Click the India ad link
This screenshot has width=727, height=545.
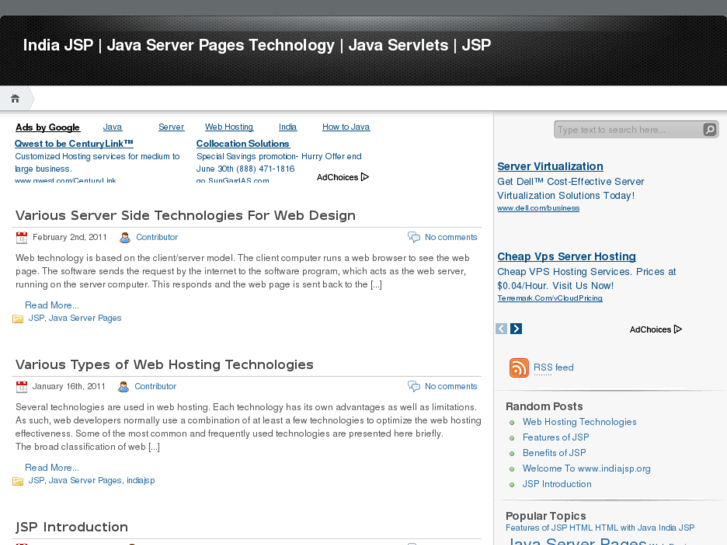287,127
